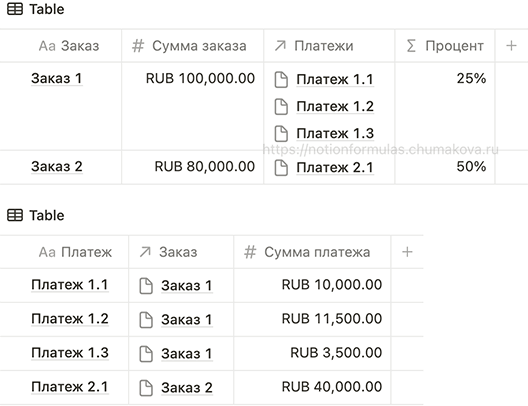The height and width of the screenshot is (406, 528).
Task: Click the Aa icon of Заказ title column
Action: point(47,46)
